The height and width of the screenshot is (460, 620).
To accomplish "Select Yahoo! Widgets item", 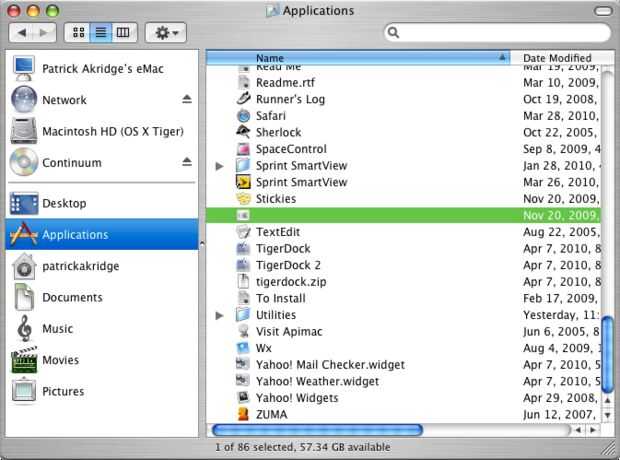I will pyautogui.click(x=297, y=398).
